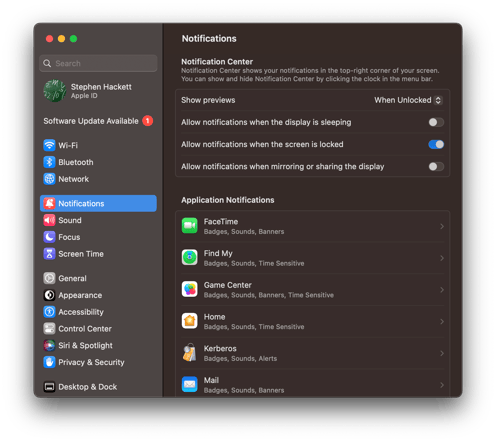Click the FaceTime app icon
Viewport: 496px width, 442px height.
click(x=190, y=226)
